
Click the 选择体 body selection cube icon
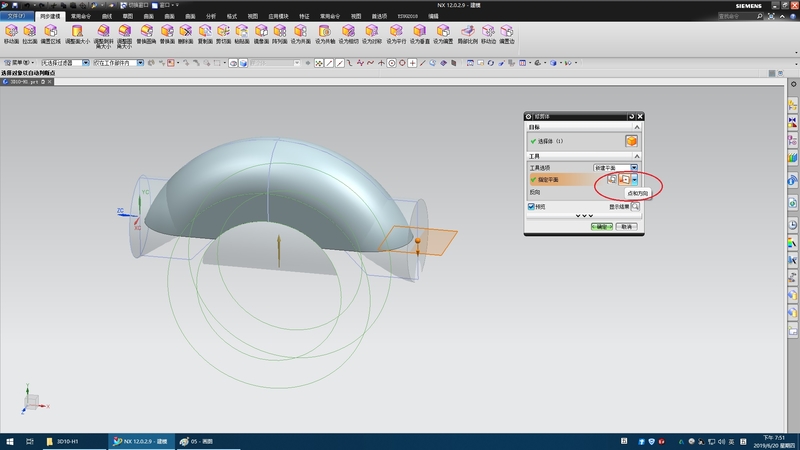tap(630, 141)
